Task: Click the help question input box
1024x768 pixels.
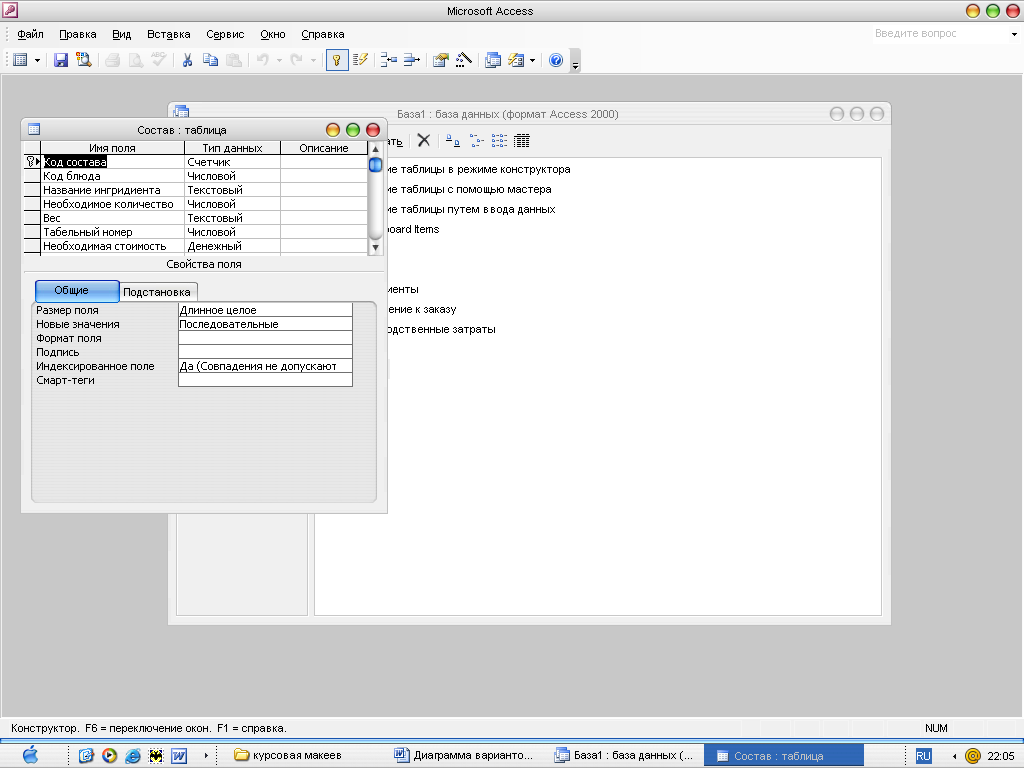Action: [x=939, y=33]
